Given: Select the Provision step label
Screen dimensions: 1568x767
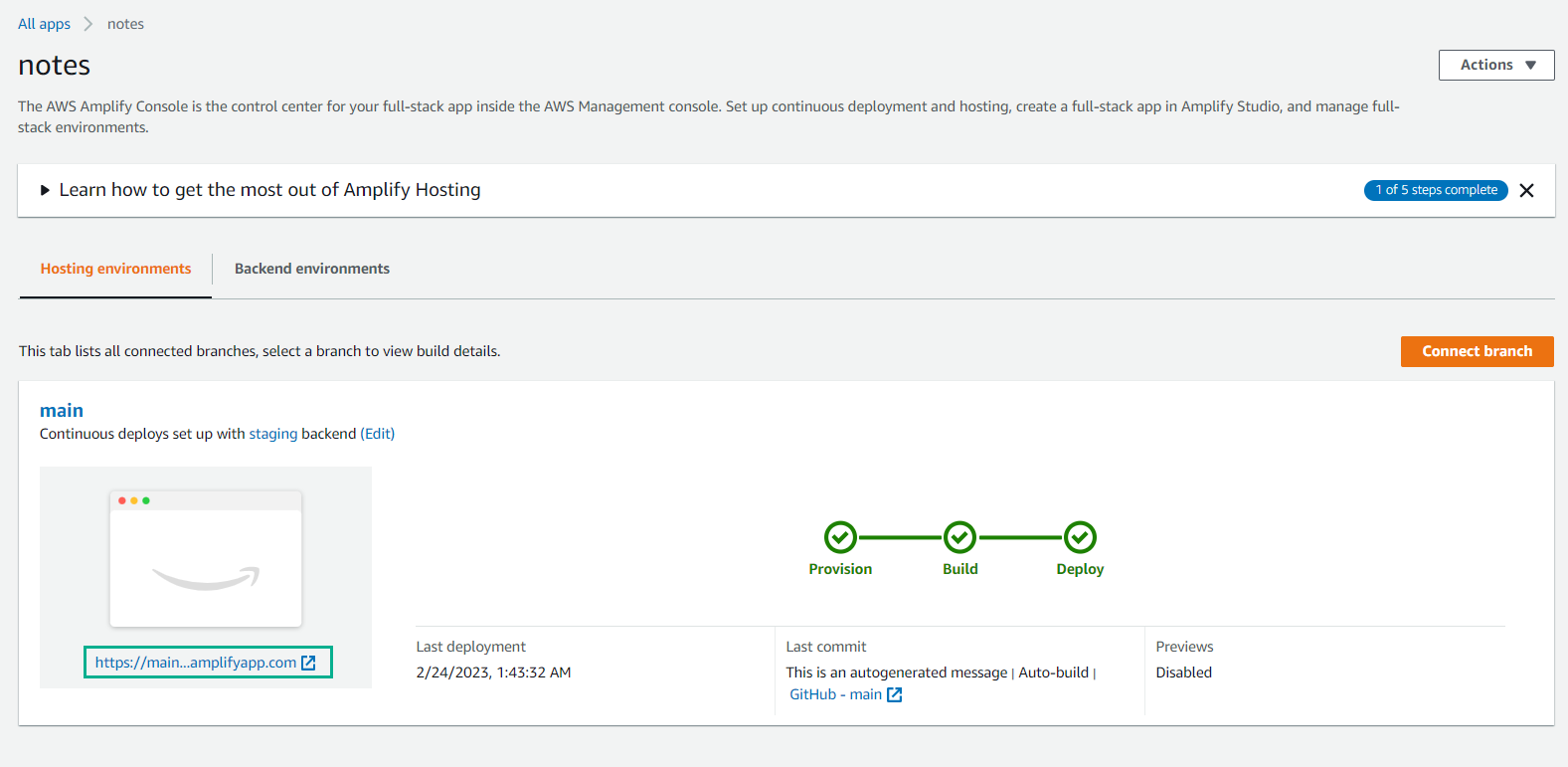Looking at the screenshot, I should [840, 569].
